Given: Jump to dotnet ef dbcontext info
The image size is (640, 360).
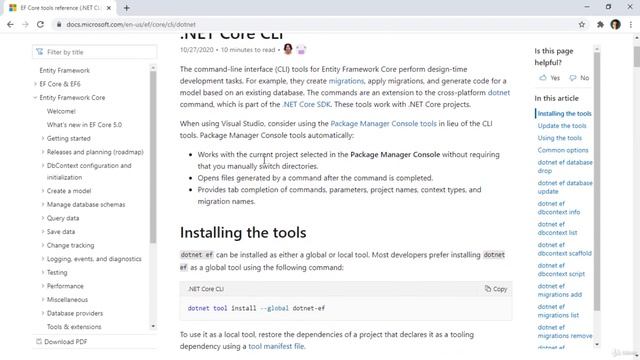Looking at the screenshot, I should point(559,208).
